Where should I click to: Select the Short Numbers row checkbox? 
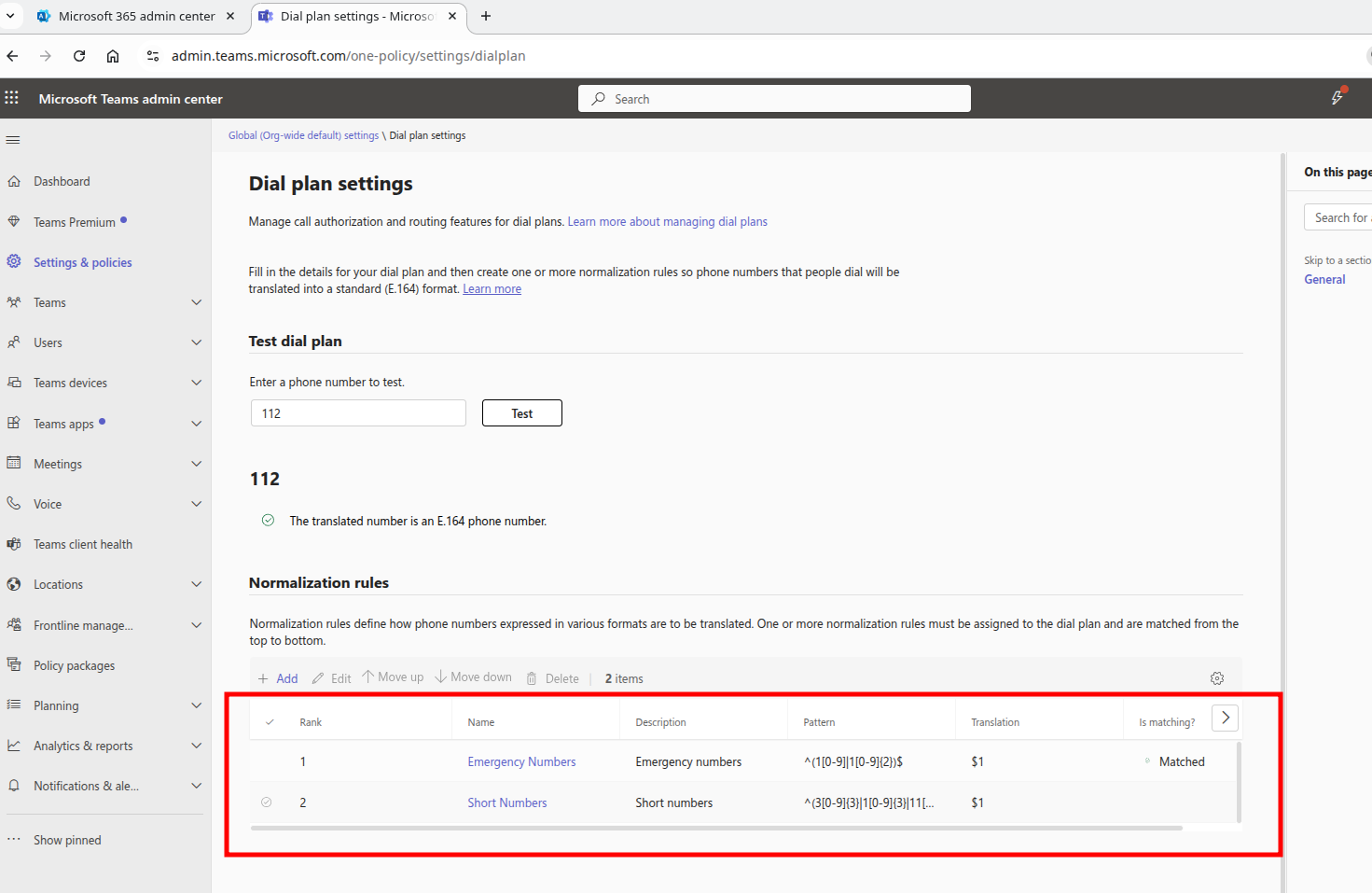tap(267, 802)
